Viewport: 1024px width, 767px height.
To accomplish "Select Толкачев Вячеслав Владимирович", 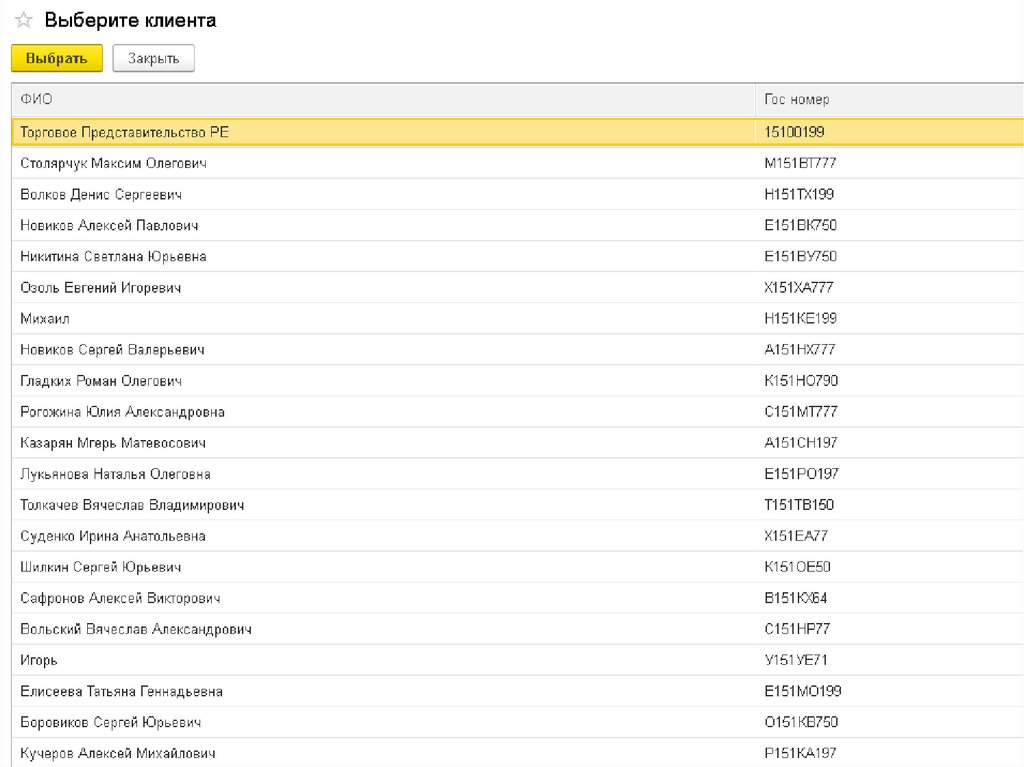I will point(132,505).
